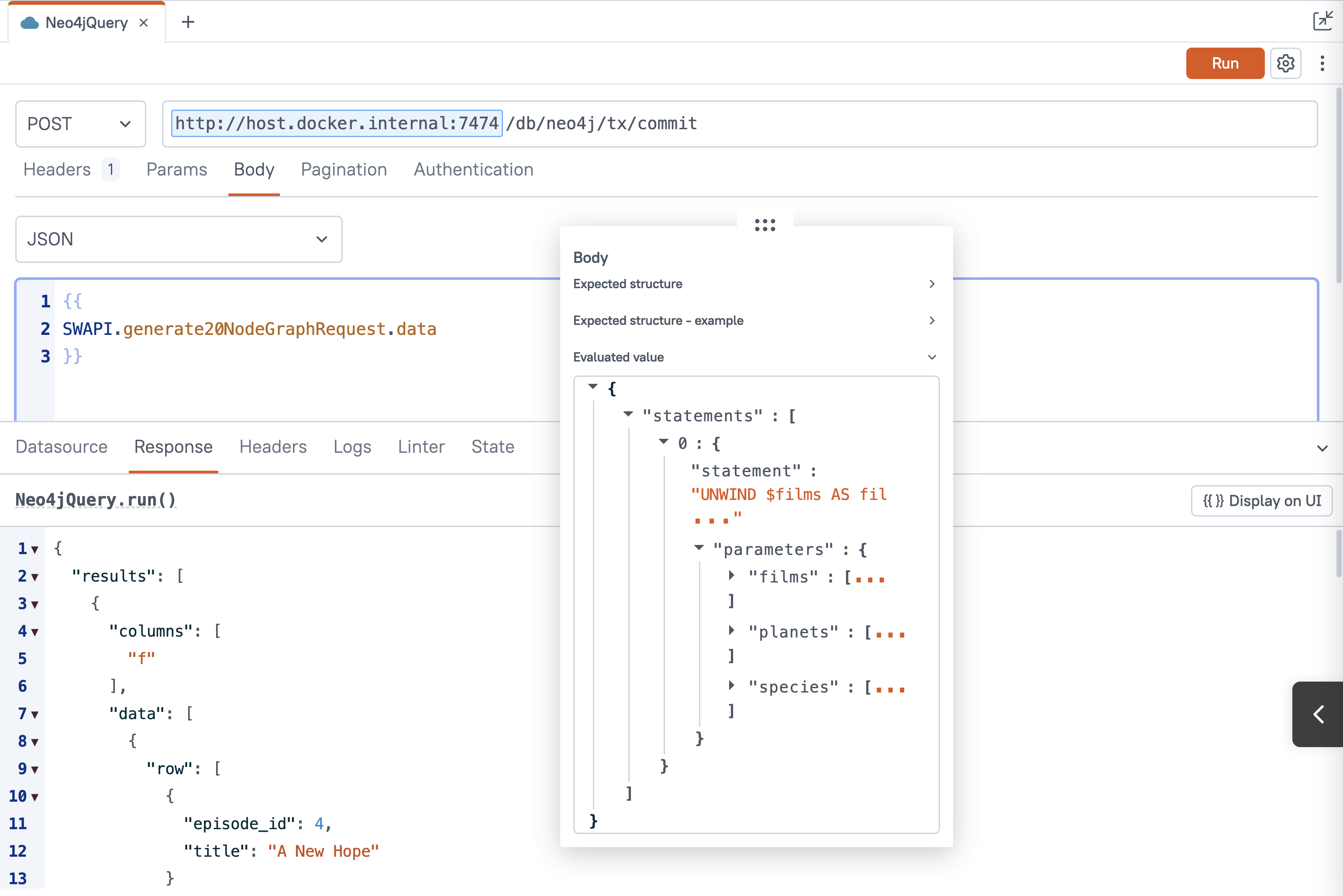Open the Logs response tab
This screenshot has height=896, width=1343.
pyautogui.click(x=352, y=447)
